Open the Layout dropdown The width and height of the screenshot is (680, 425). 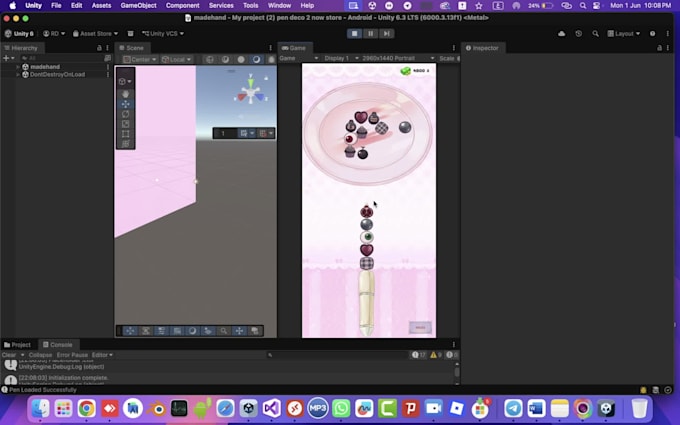624,33
